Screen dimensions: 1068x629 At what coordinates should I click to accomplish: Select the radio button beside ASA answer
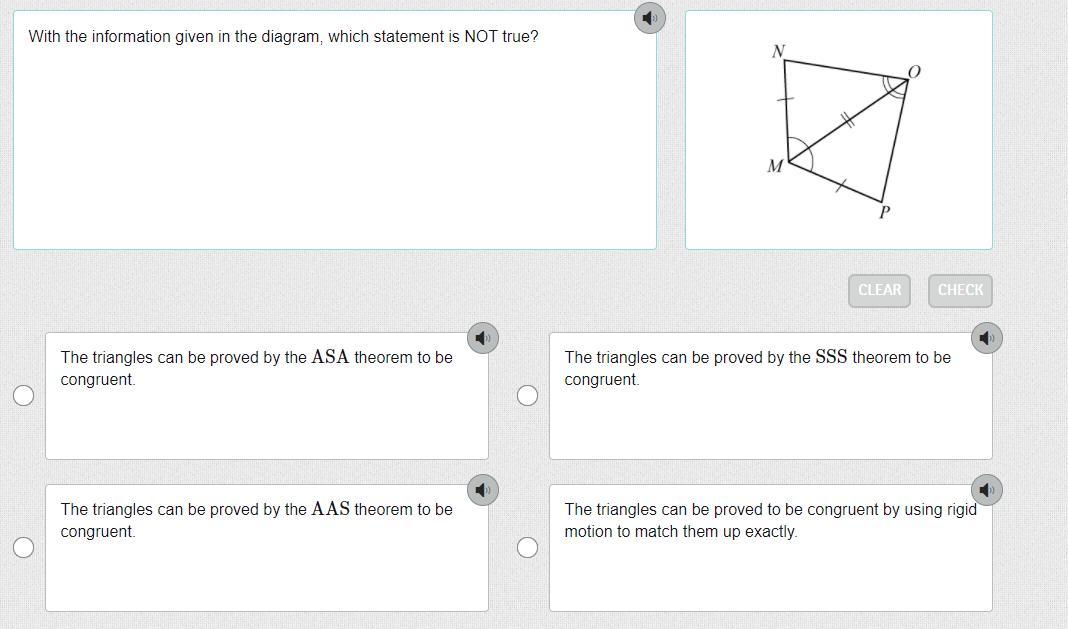(x=24, y=395)
